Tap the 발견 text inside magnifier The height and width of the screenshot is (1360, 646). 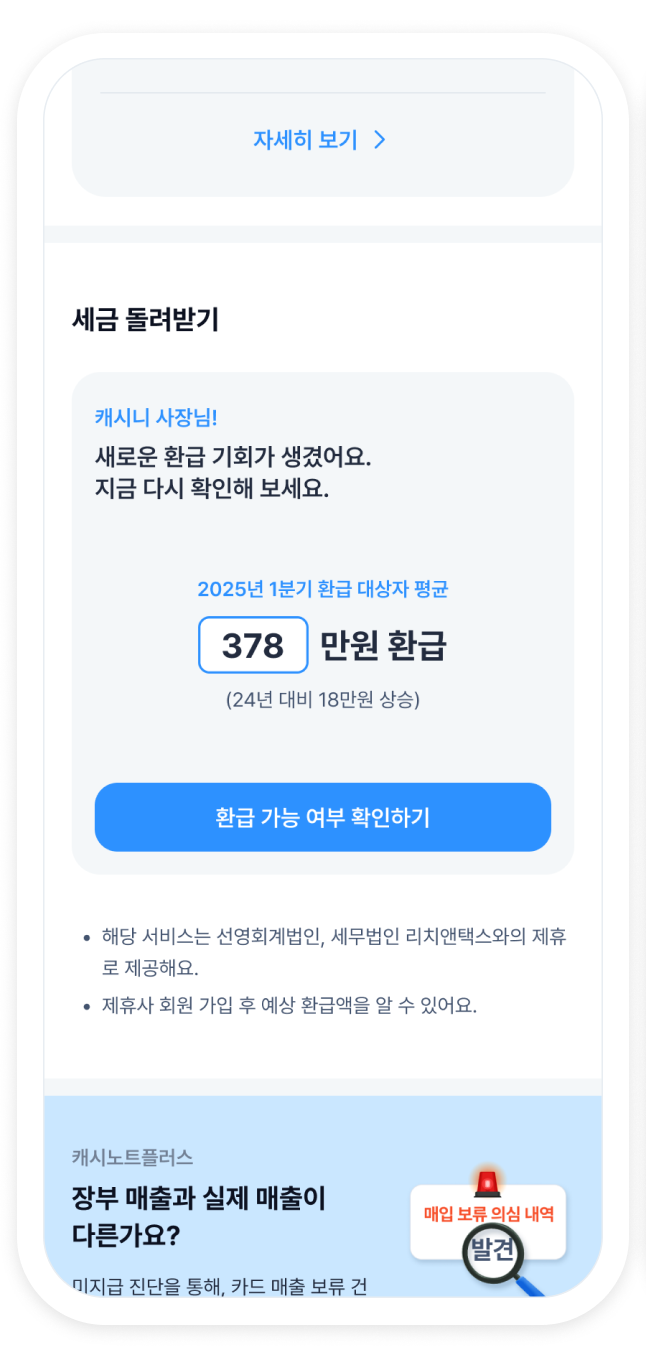click(x=492, y=1248)
